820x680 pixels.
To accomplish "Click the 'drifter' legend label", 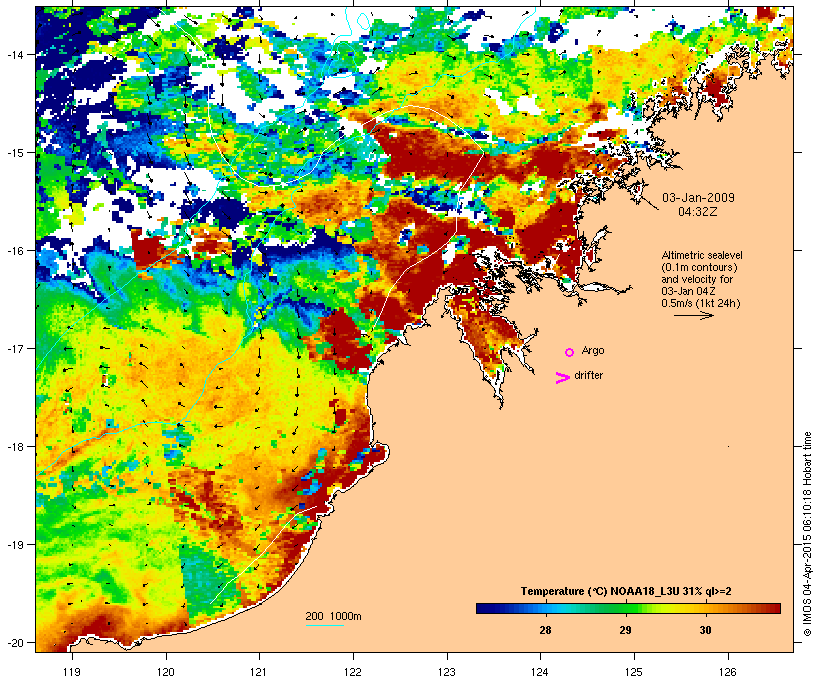I will [588, 375].
